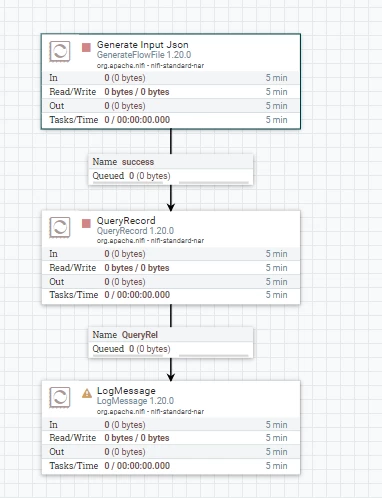Click the yellow warning triangle on LogMessage
This screenshot has height=498, width=382.
pyautogui.click(x=87, y=393)
